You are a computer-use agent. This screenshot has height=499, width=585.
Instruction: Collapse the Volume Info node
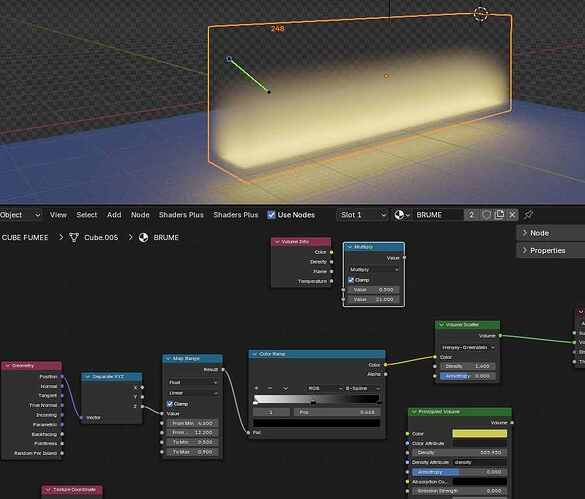(x=277, y=242)
